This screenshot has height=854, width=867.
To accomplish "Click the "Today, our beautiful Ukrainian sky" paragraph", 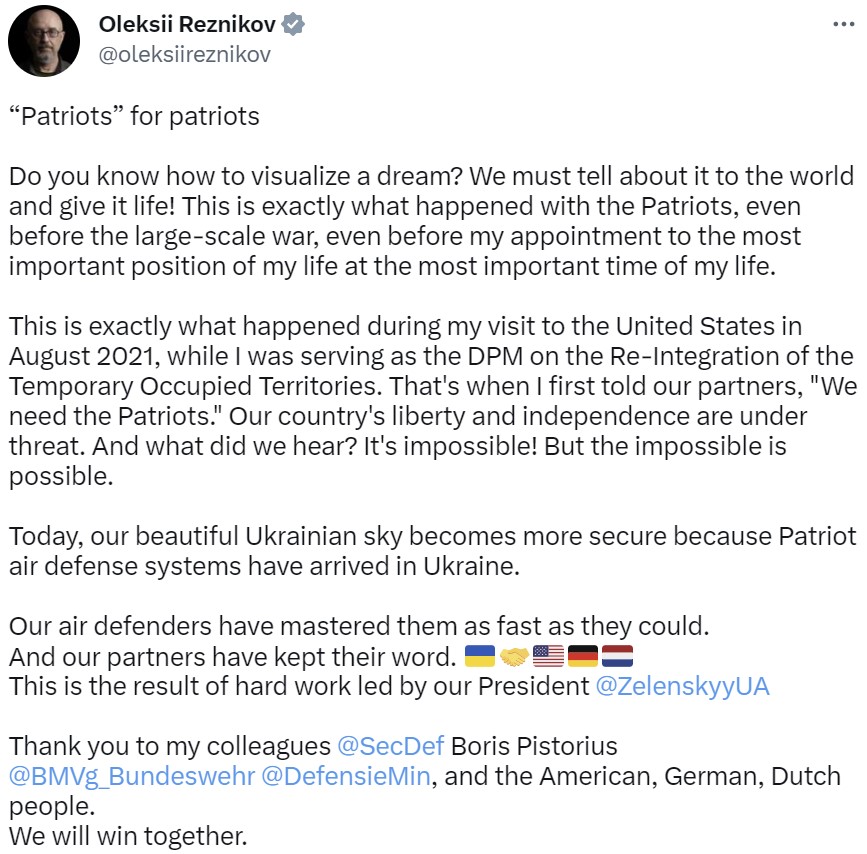I will (x=431, y=551).
